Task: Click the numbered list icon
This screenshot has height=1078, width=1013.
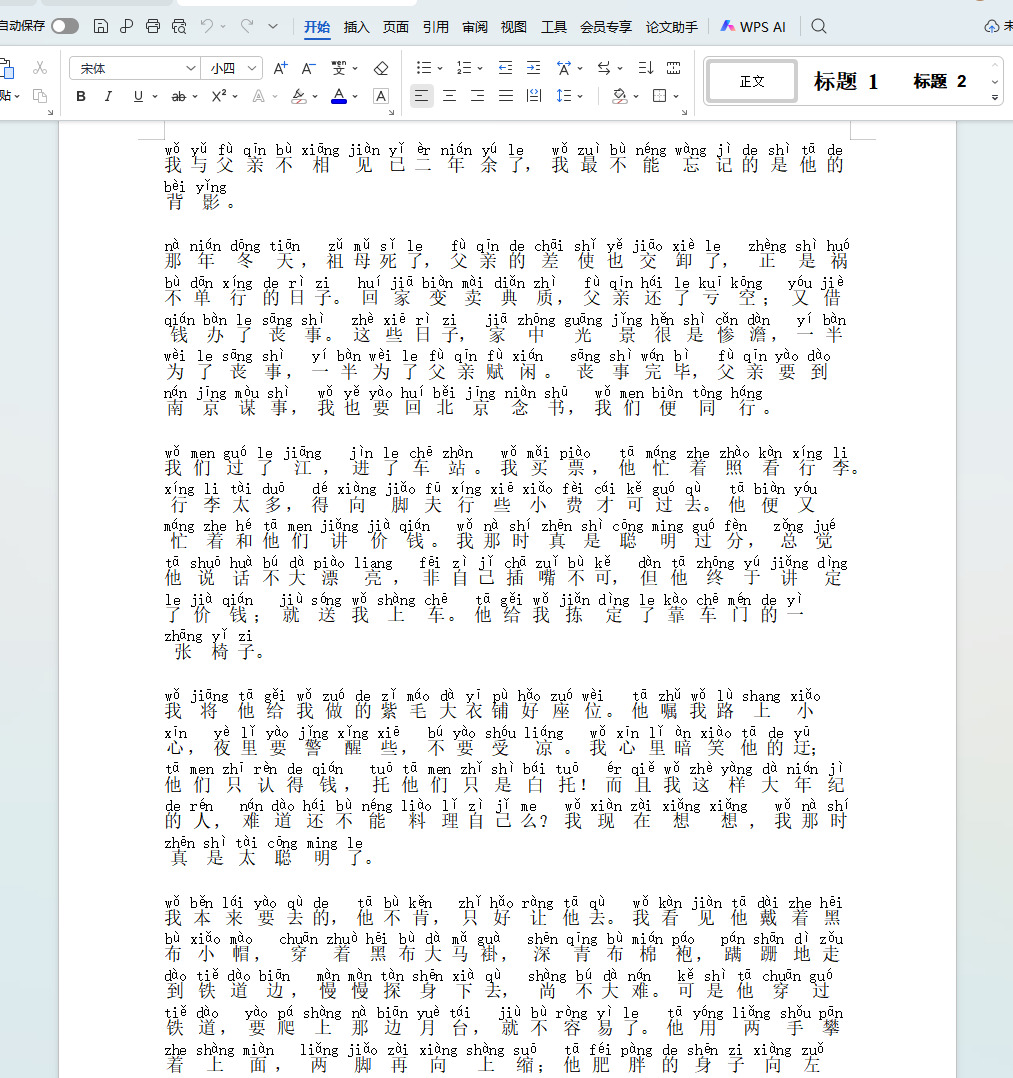Action: pos(464,68)
